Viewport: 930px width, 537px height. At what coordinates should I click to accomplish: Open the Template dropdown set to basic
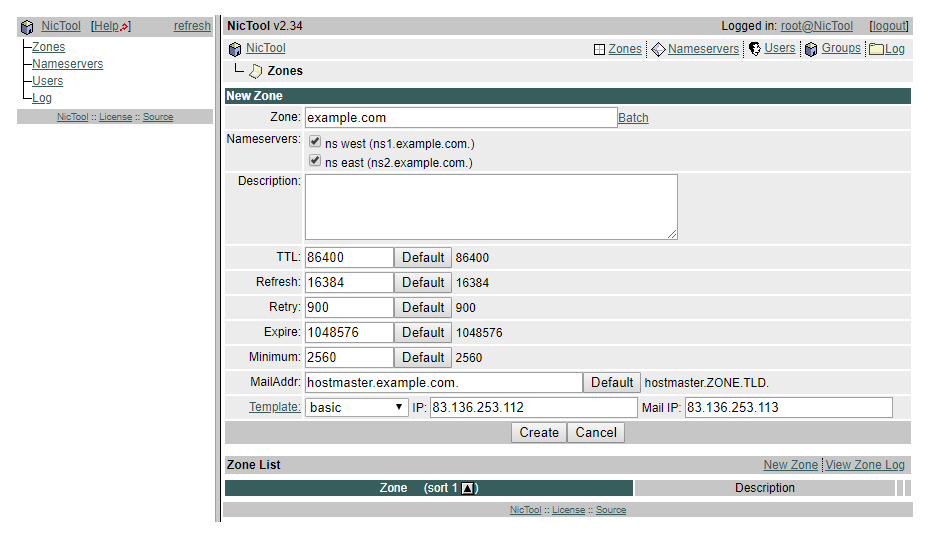(x=357, y=407)
